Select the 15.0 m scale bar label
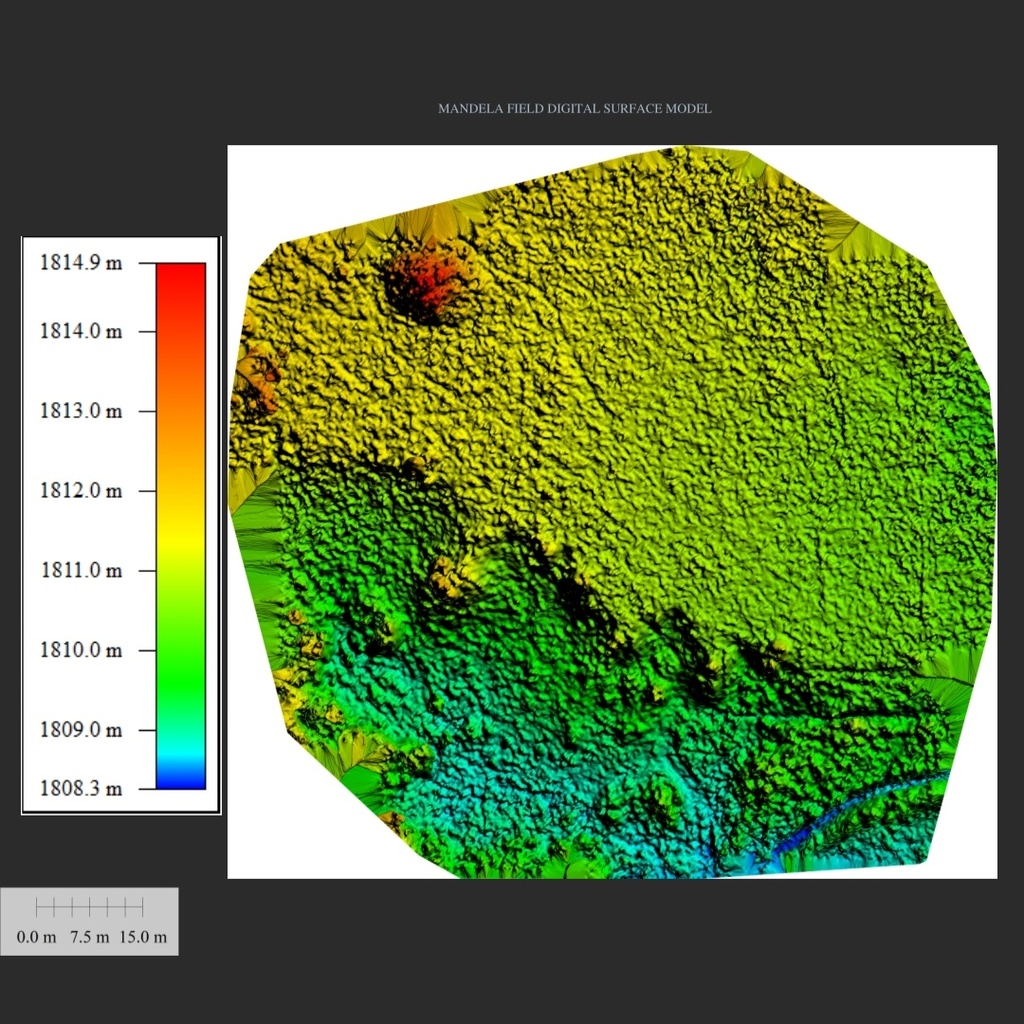 143,936
